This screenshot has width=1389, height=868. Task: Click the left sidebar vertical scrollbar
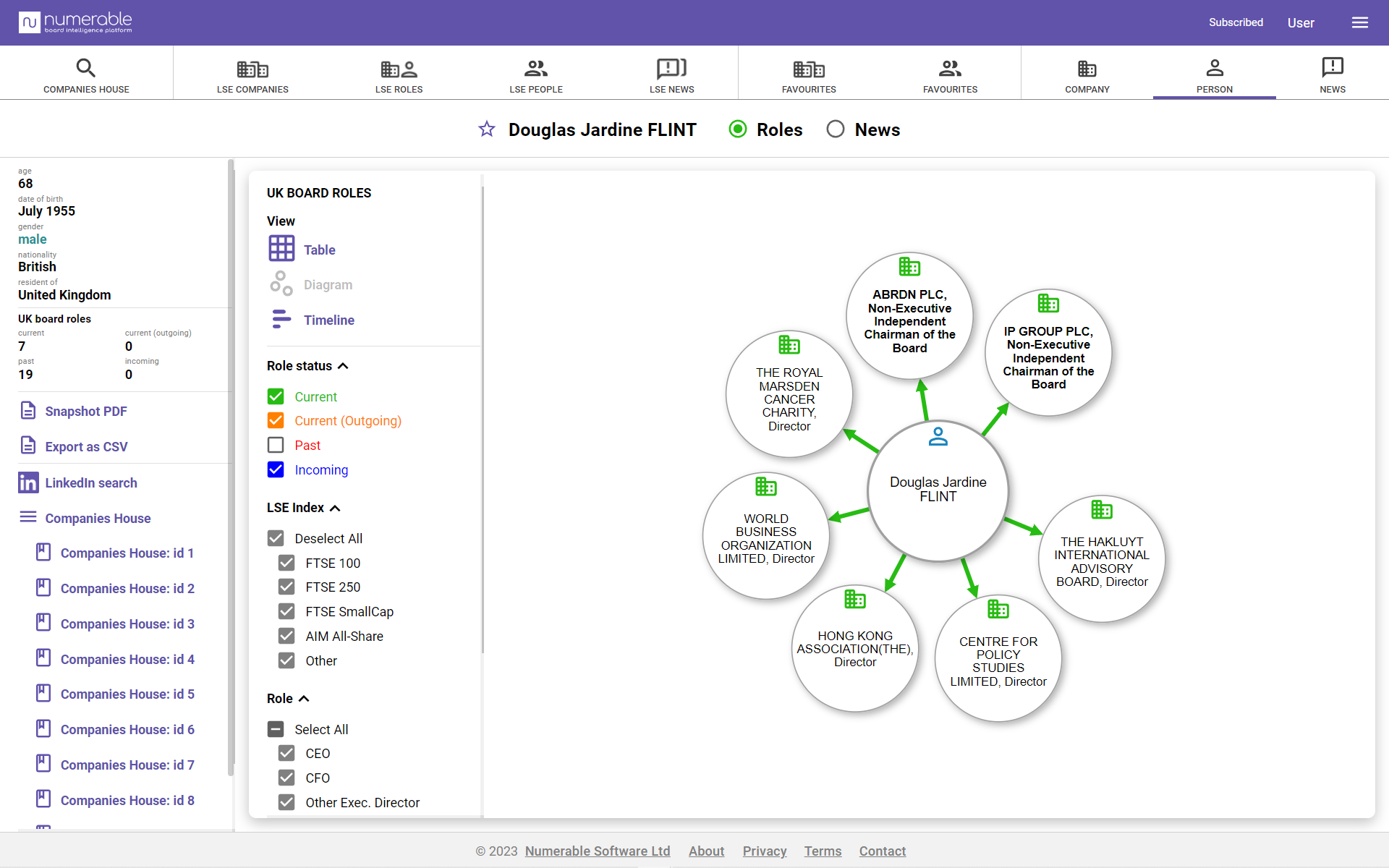point(231,467)
